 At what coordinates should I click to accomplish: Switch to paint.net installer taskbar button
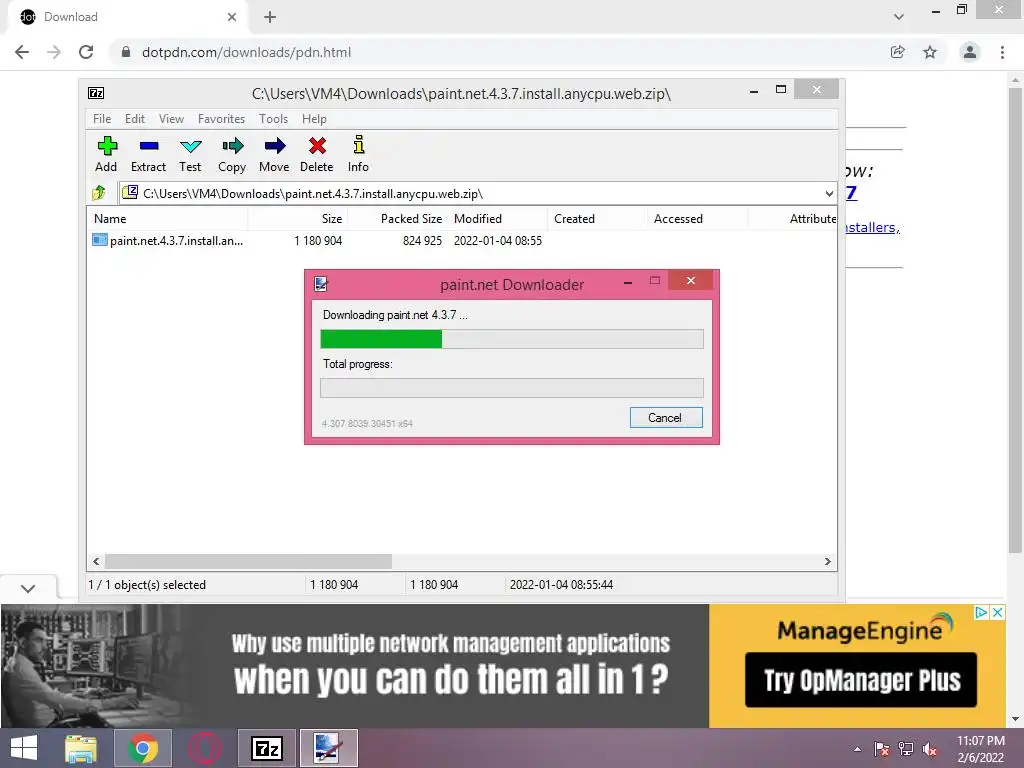tap(328, 748)
